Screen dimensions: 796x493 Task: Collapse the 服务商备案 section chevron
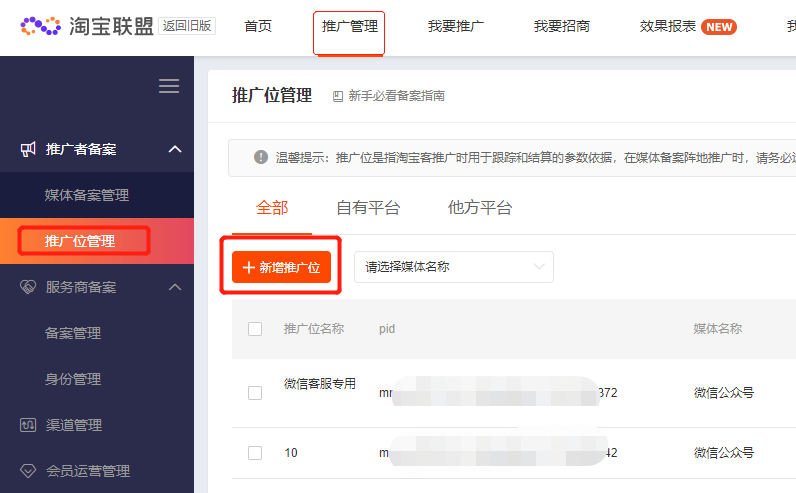[175, 287]
